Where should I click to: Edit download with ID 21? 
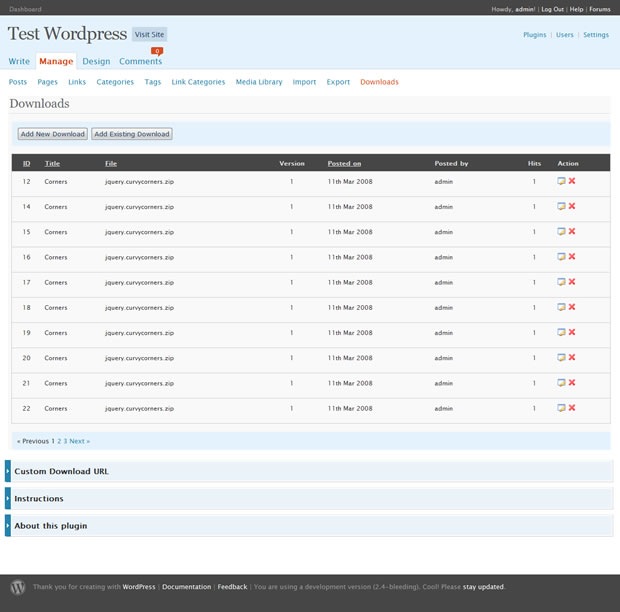561,383
